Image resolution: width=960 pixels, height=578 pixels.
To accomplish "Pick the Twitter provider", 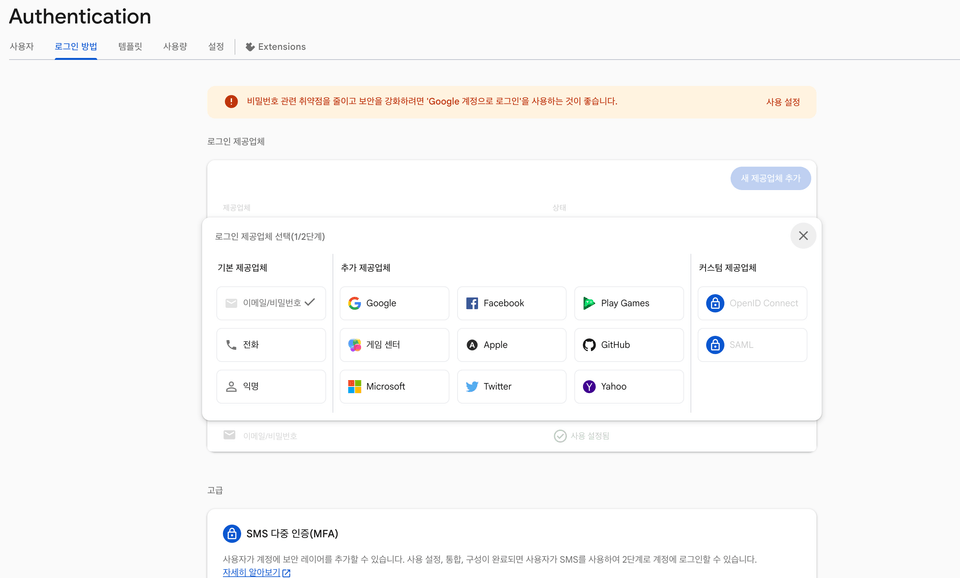I will pyautogui.click(x=512, y=386).
